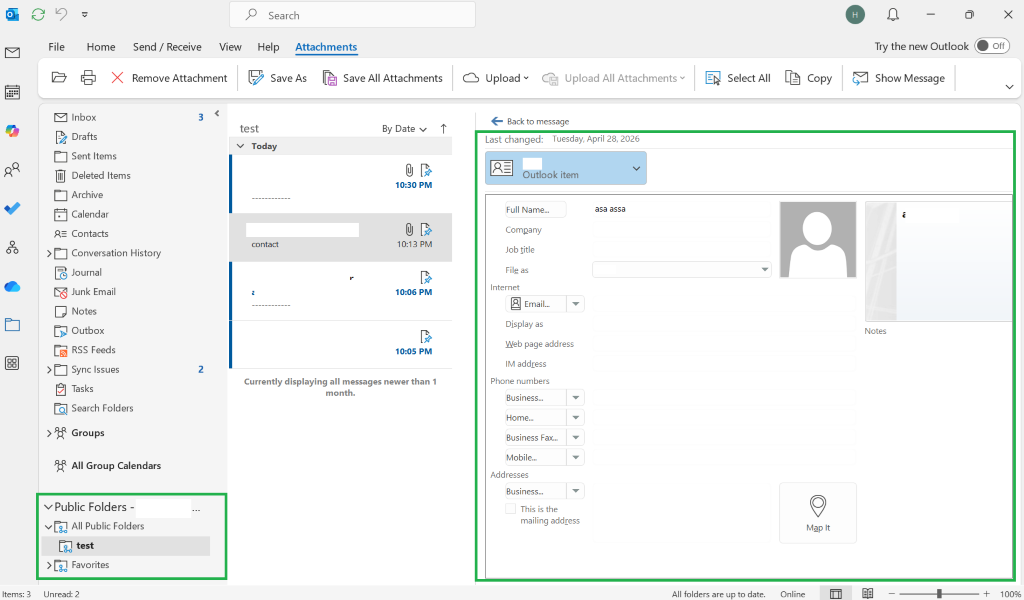Open the account profile avatar H

tap(855, 14)
